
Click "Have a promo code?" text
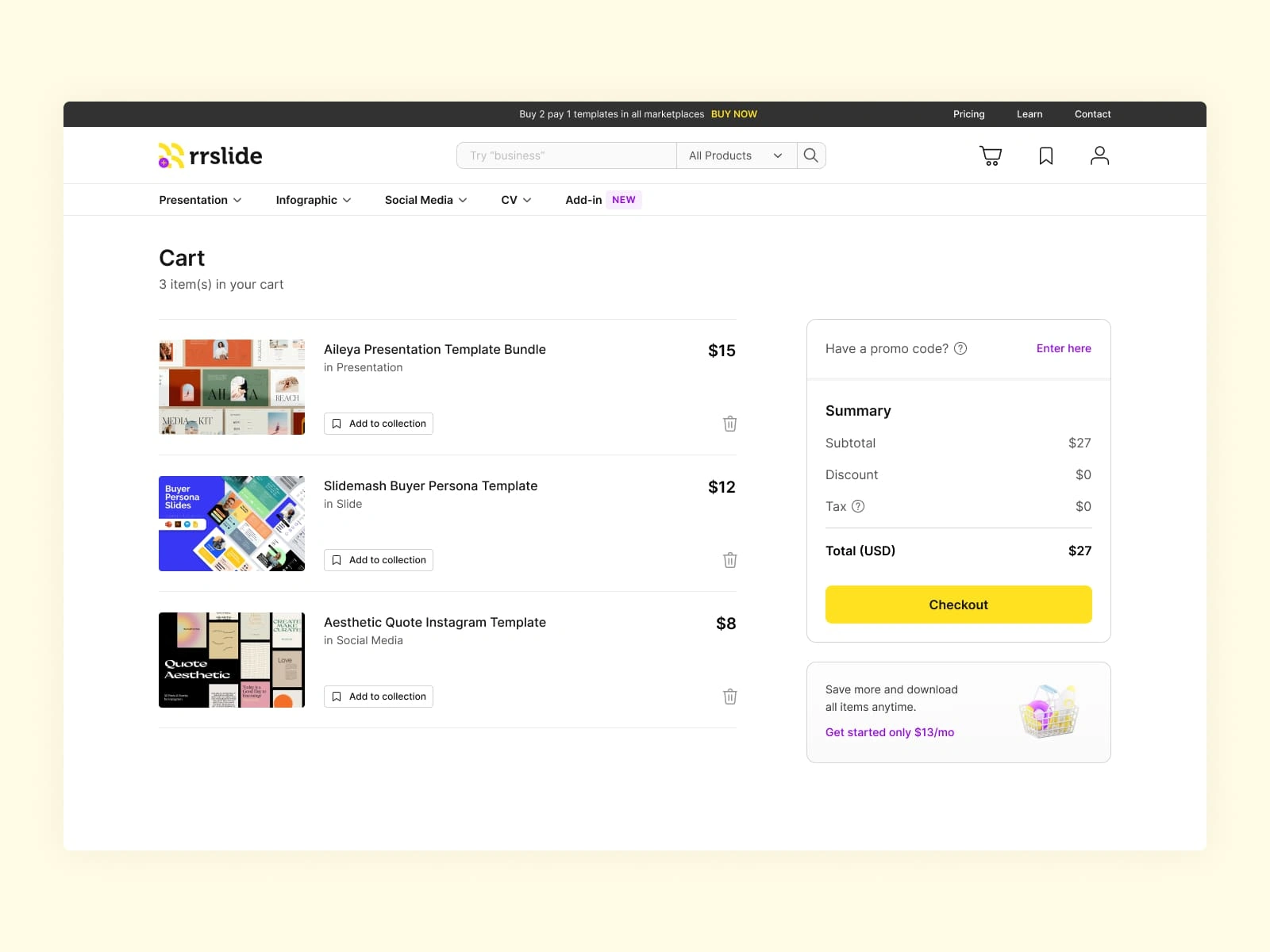click(887, 348)
